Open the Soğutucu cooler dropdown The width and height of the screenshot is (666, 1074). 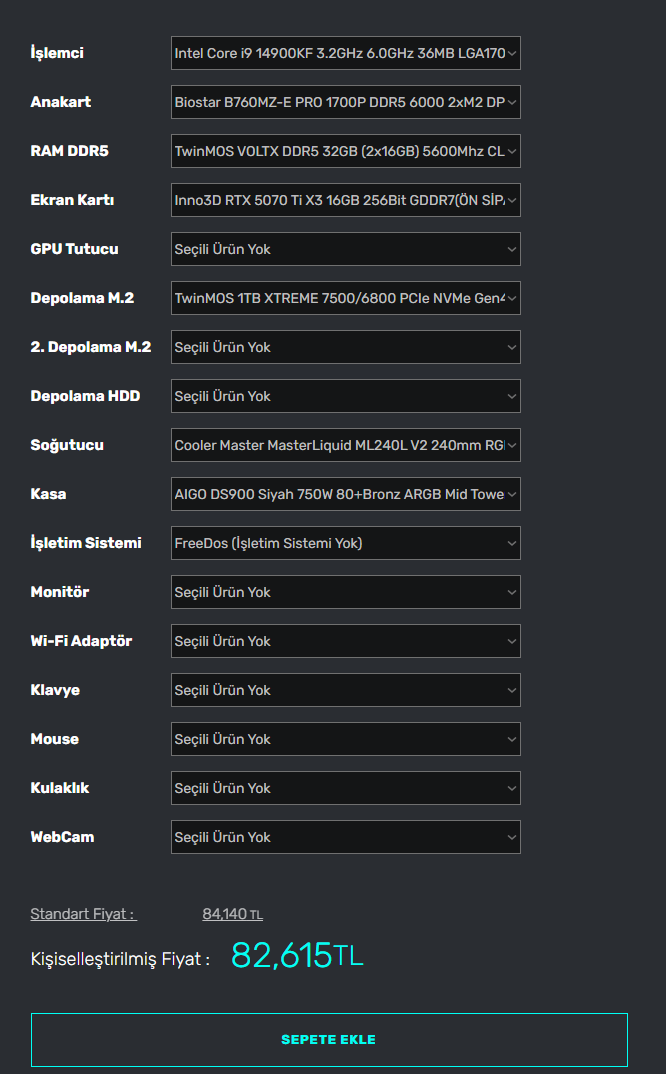click(x=345, y=445)
